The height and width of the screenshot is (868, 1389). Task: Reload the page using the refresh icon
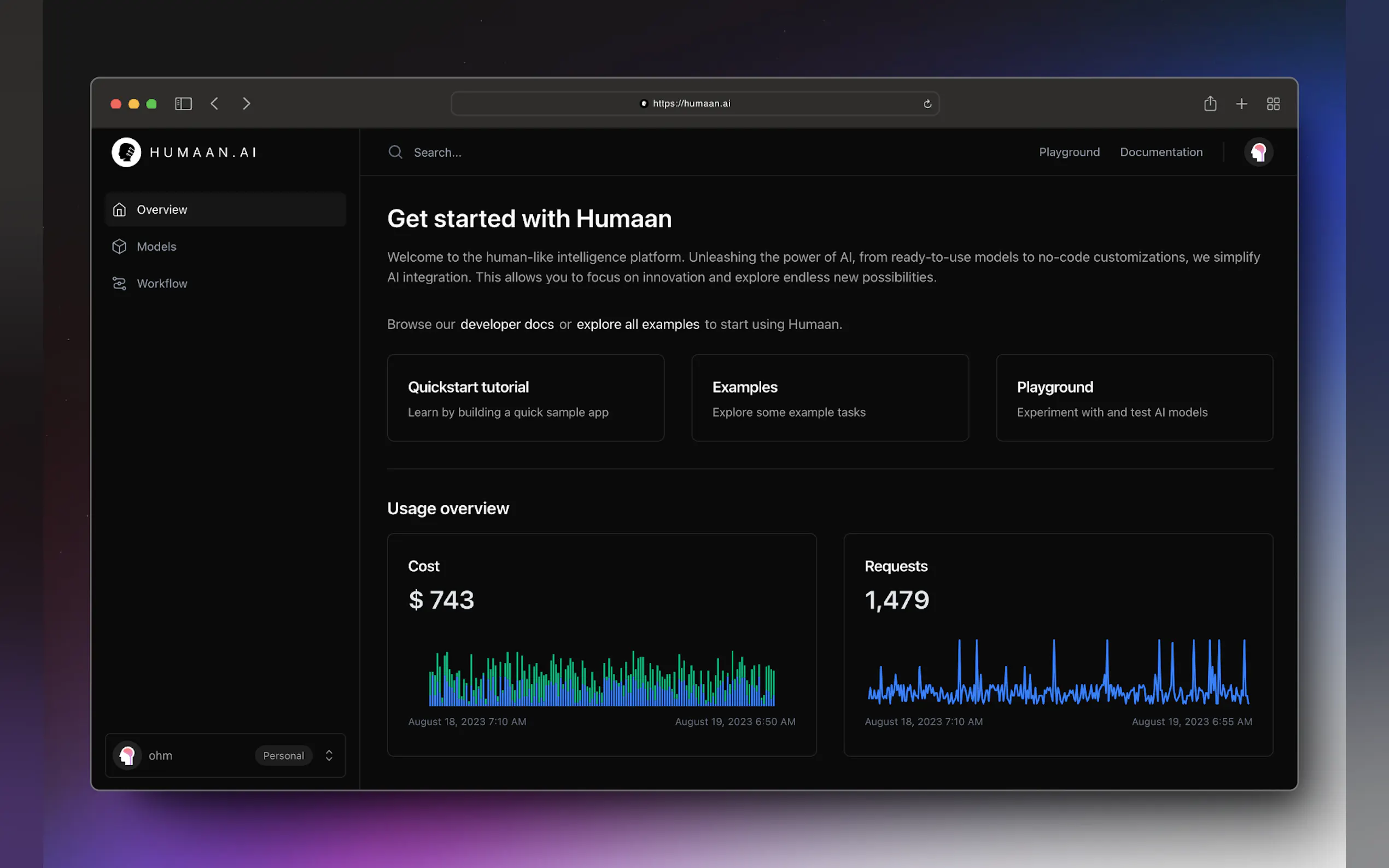(927, 104)
